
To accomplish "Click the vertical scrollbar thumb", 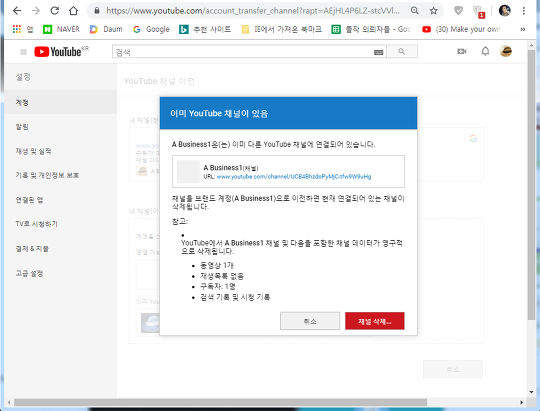I will pos(531,185).
